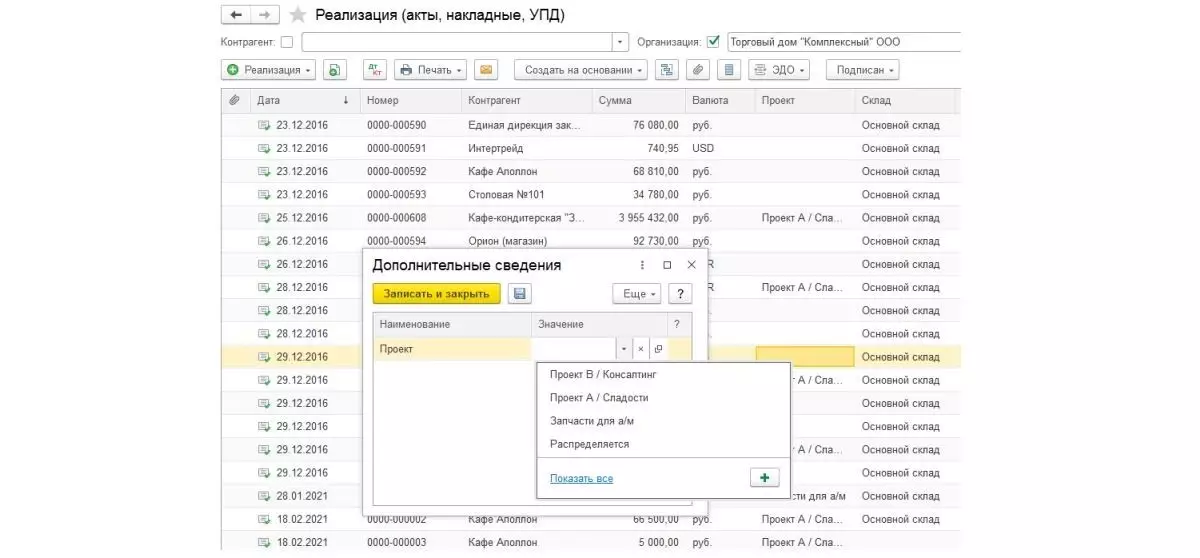This screenshot has height=558, width=1200.
Task: Choose Проект A / Сладости from the list
Action: (x=599, y=397)
